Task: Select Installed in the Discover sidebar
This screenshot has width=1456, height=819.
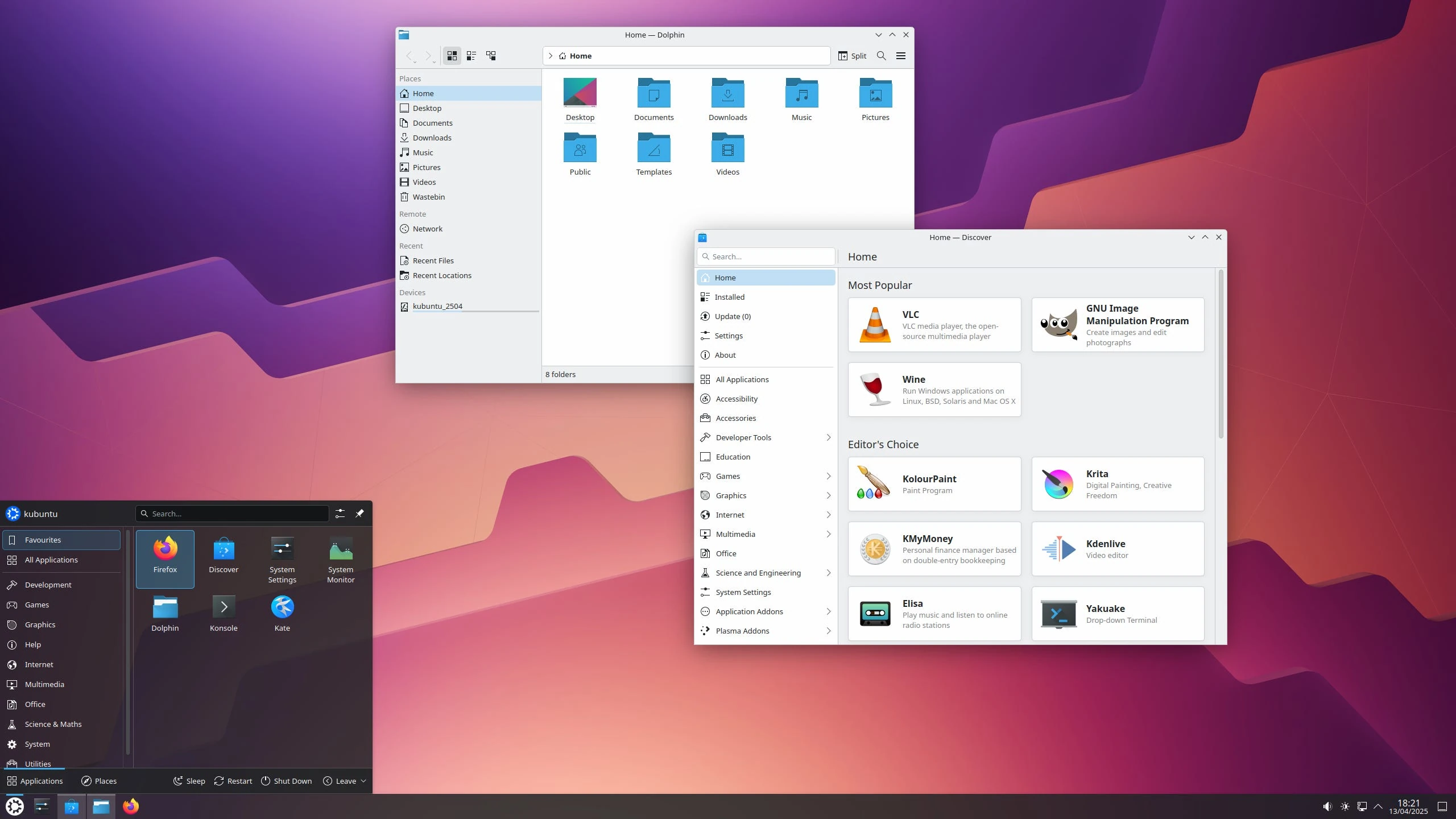Action: (729, 297)
